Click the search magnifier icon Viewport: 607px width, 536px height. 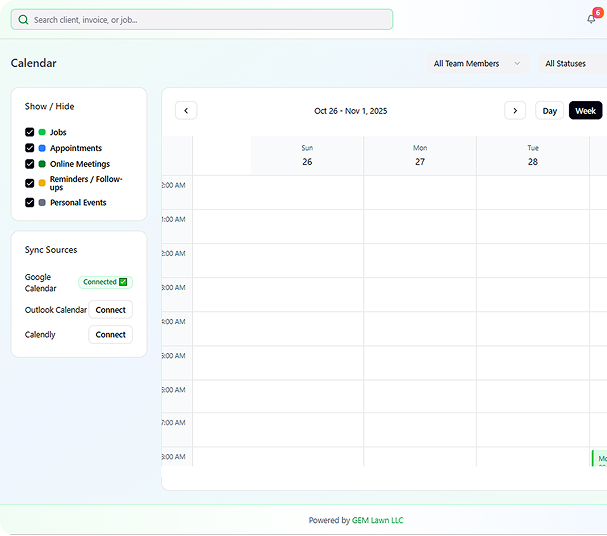click(x=23, y=19)
